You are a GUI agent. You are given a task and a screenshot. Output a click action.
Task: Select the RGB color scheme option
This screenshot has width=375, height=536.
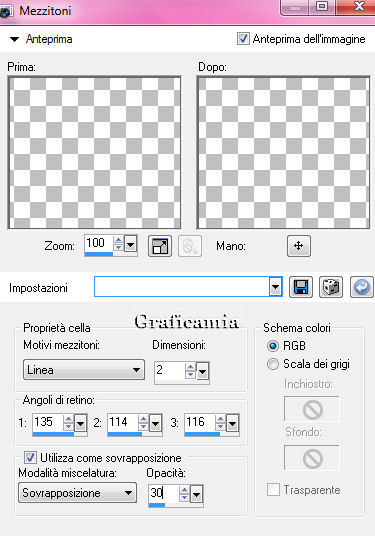pos(272,346)
